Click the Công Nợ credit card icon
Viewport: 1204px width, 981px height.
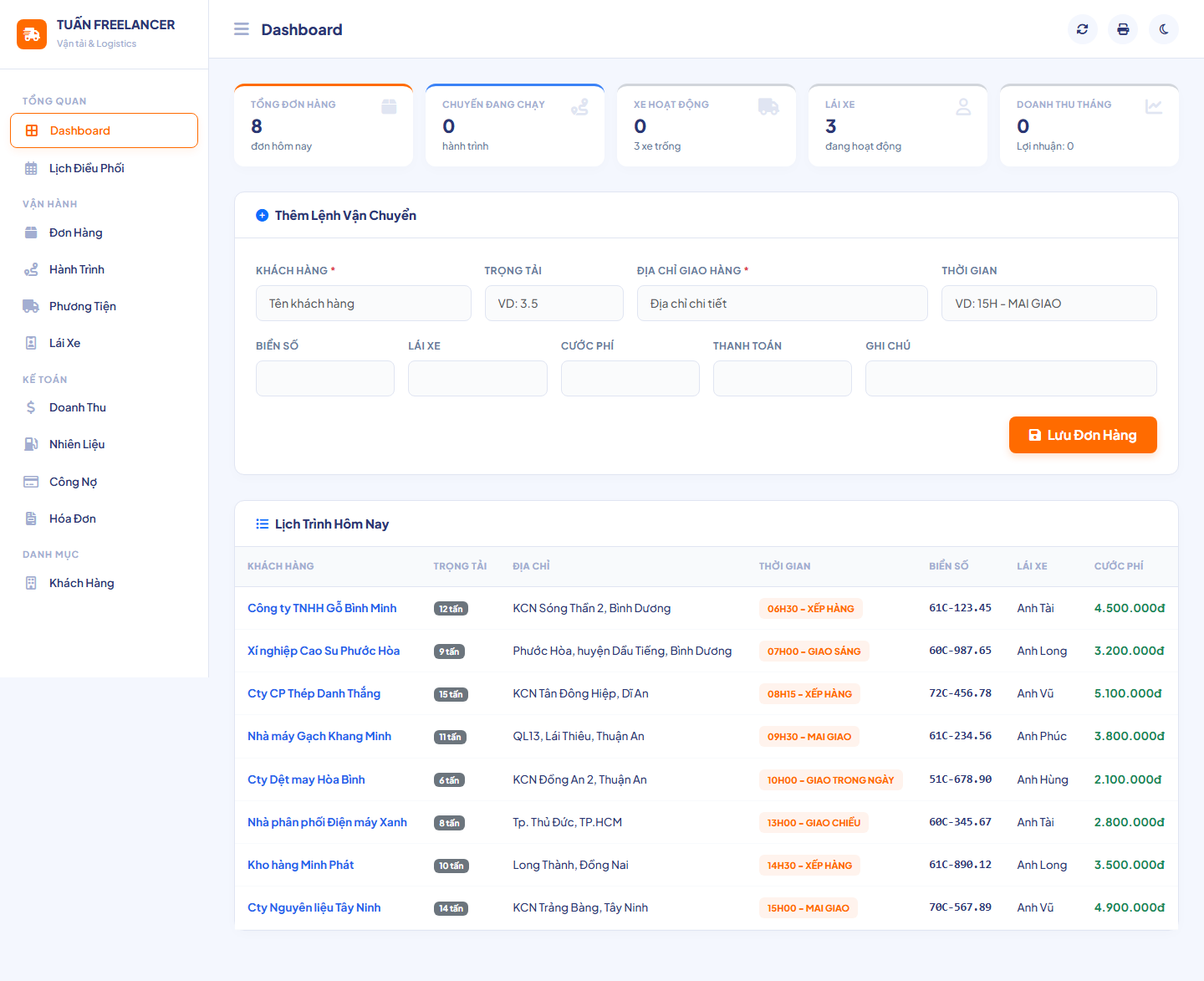(x=31, y=482)
